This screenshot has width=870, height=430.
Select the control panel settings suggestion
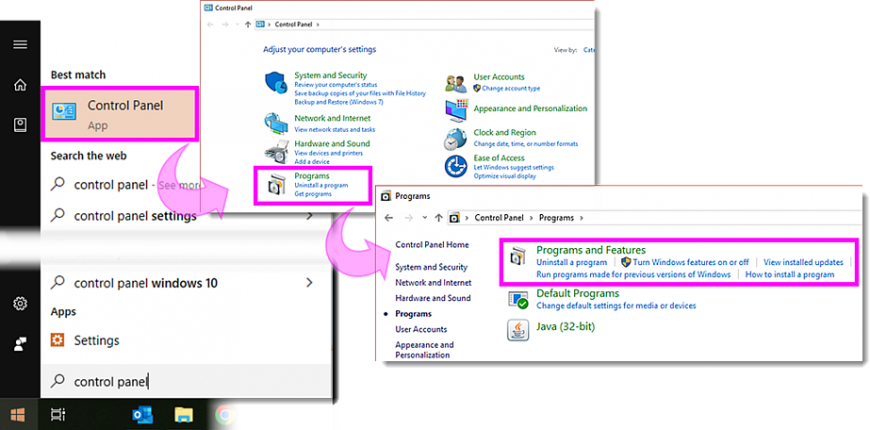click(135, 216)
